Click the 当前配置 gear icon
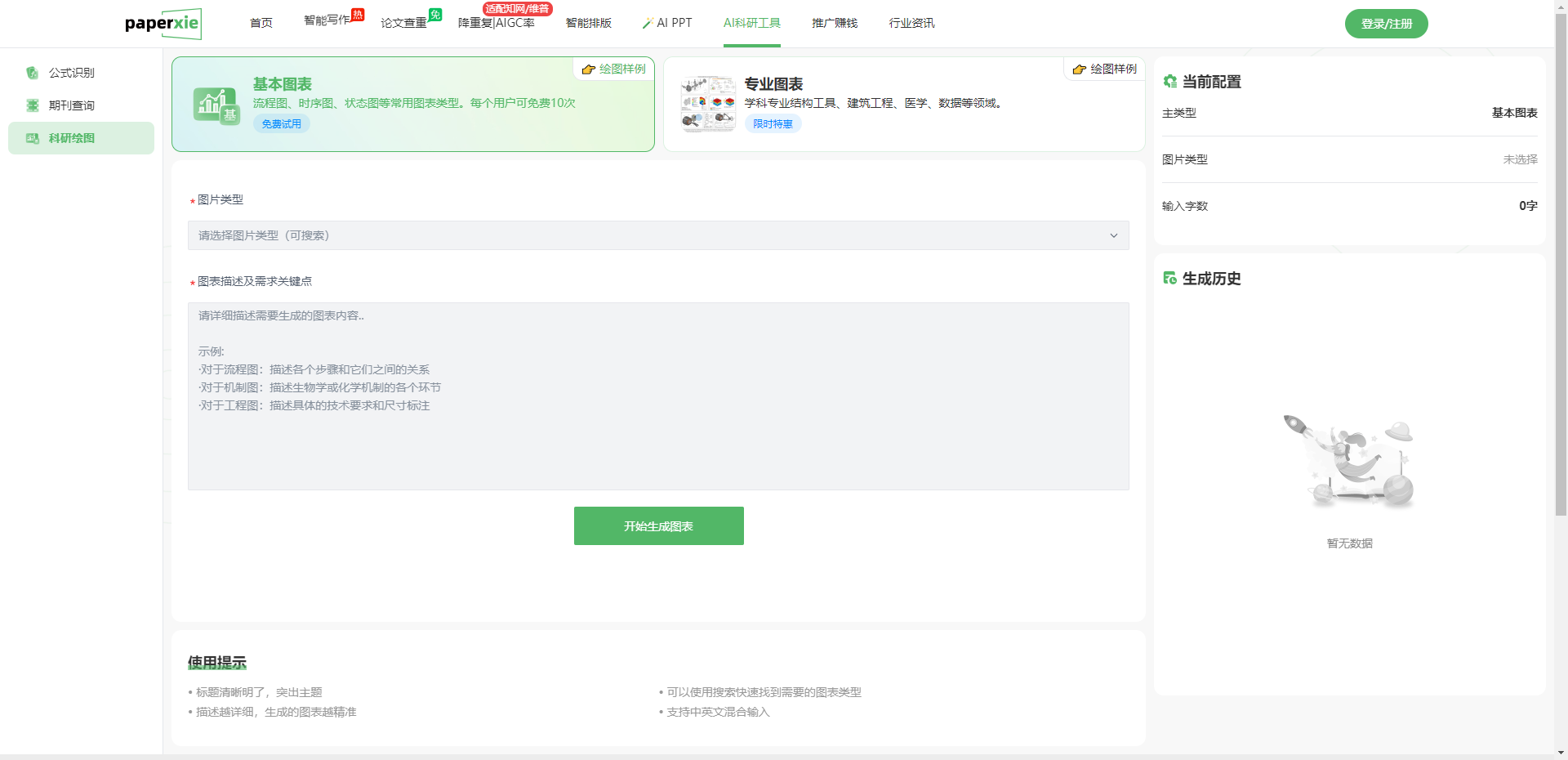This screenshot has width=1568, height=760. pos(1170,81)
